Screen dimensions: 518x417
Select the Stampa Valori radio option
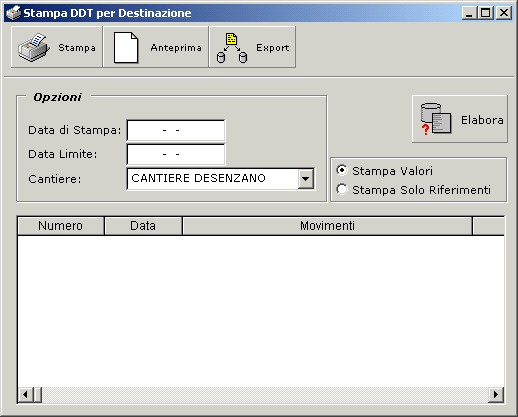pyautogui.click(x=342, y=170)
